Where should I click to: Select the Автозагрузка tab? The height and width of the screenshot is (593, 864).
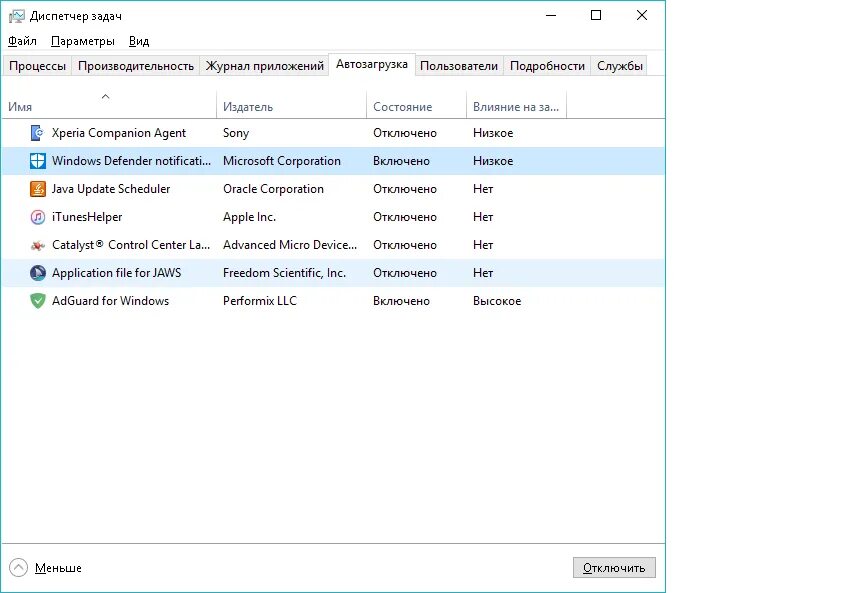[372, 64]
